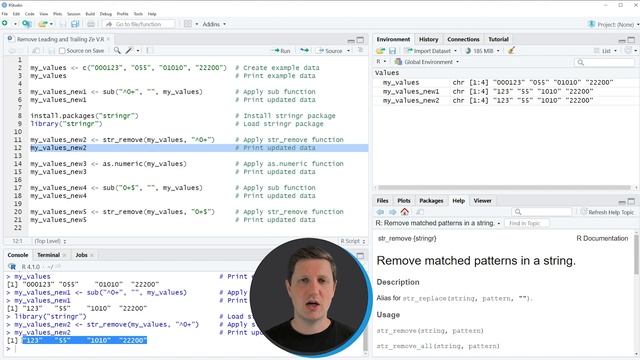This screenshot has height=360, width=640.
Task: Maximize the Console pane
Action: (x=360, y=256)
